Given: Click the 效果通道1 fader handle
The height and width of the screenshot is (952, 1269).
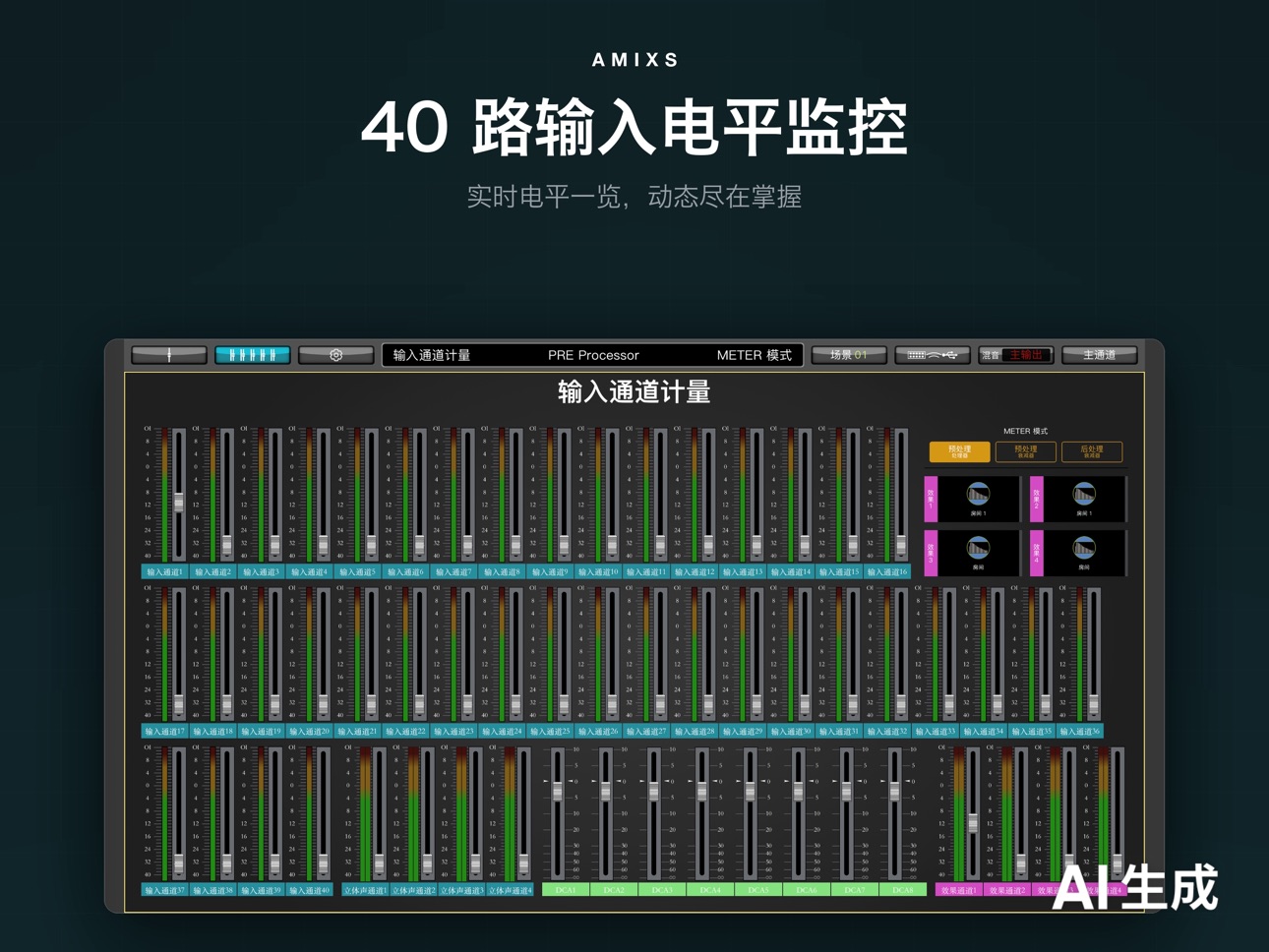Looking at the screenshot, I should click(973, 824).
